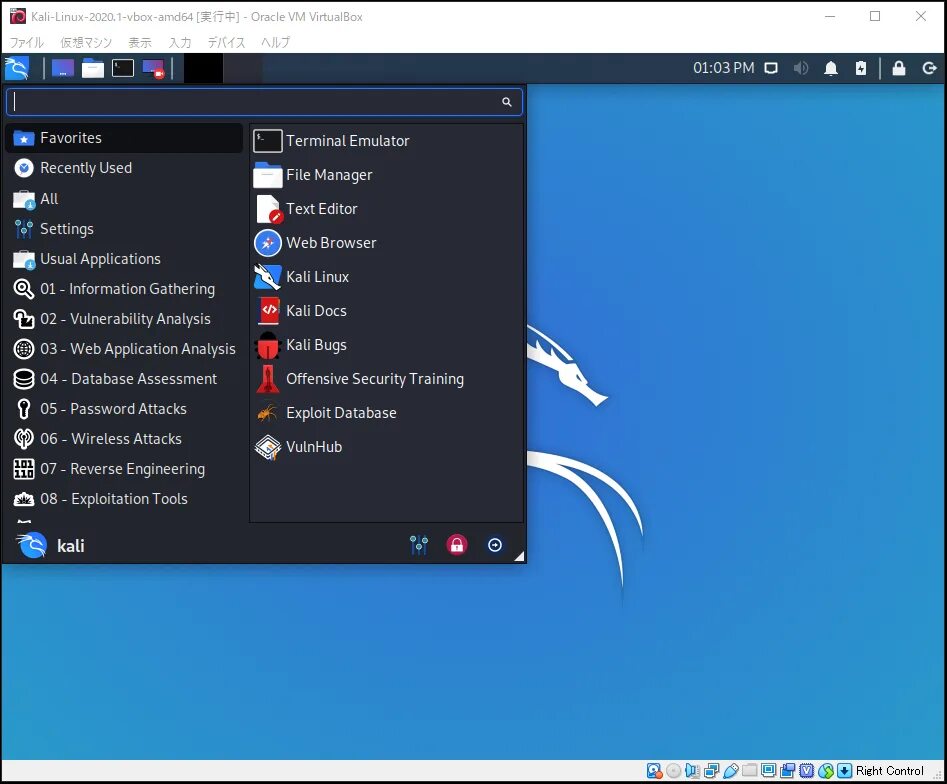
Task: Click the Kali dragon applications menu icon
Action: pos(17,68)
